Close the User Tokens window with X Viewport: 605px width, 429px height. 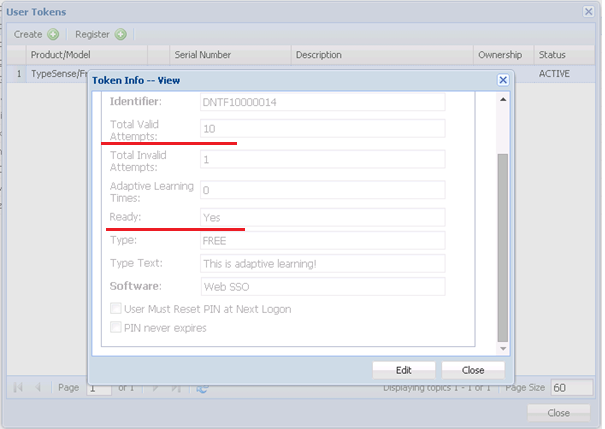(x=589, y=11)
